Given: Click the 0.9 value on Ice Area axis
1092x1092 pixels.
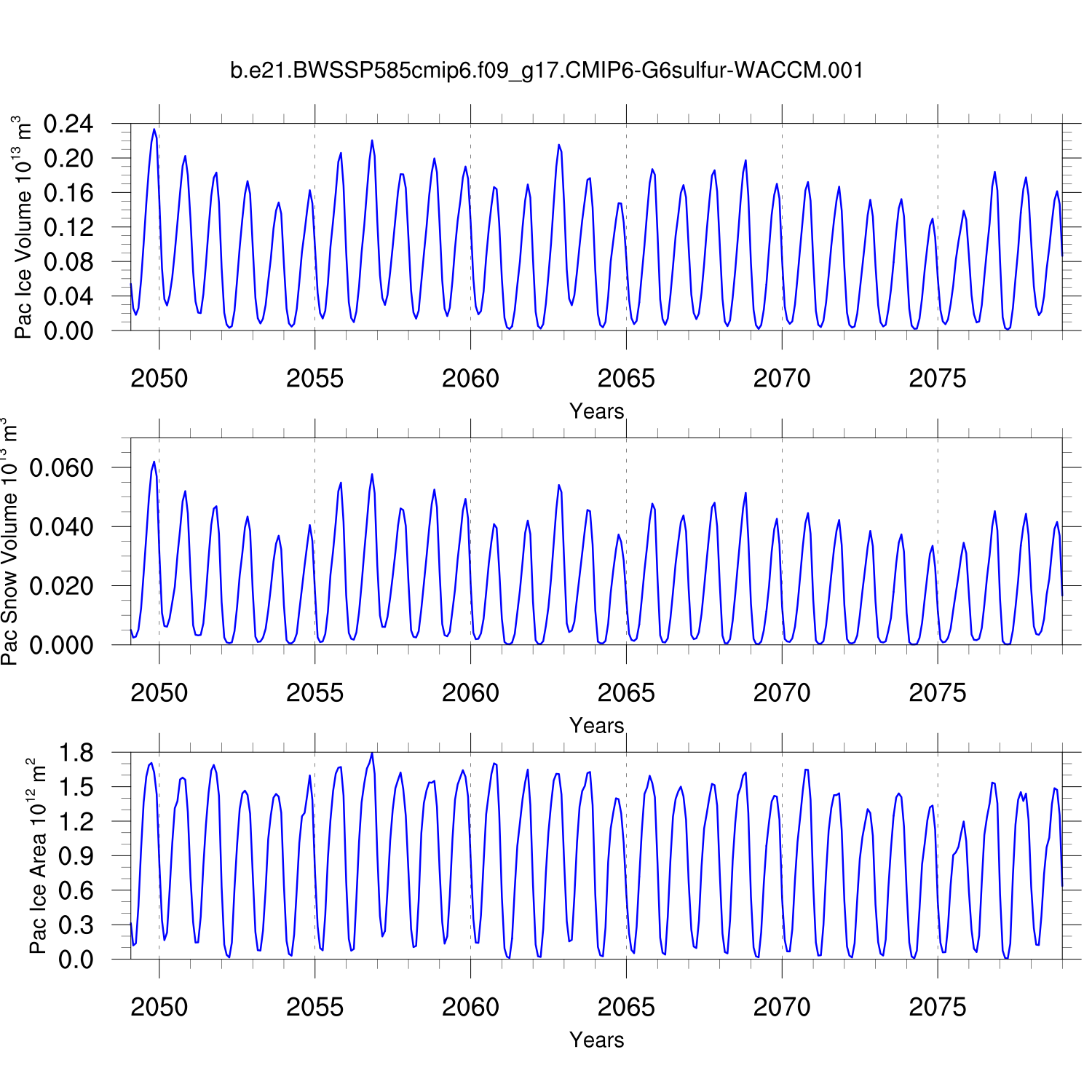Looking at the screenshot, I should coord(76,857).
